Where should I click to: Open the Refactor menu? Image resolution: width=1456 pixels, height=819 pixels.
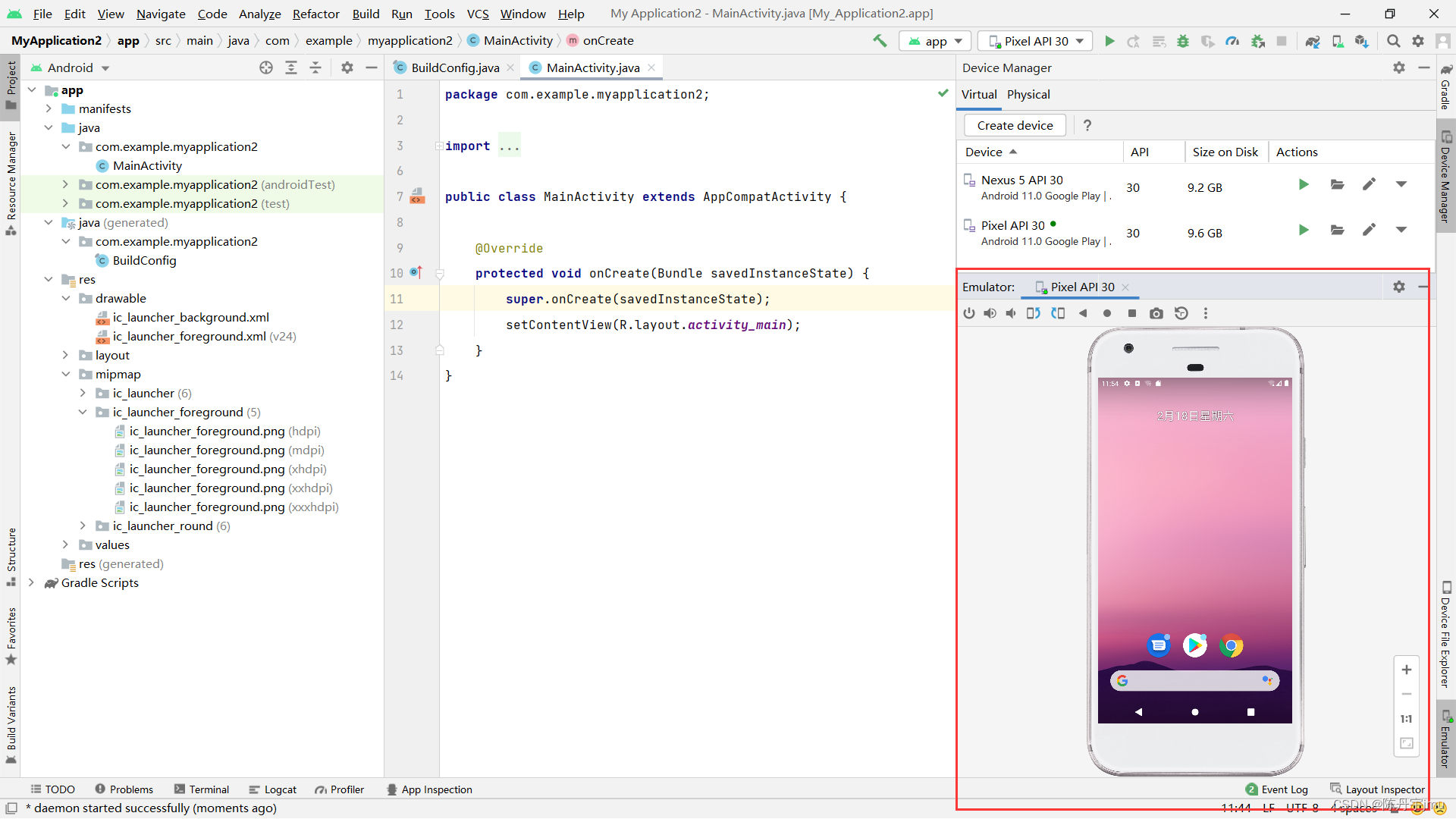(315, 14)
